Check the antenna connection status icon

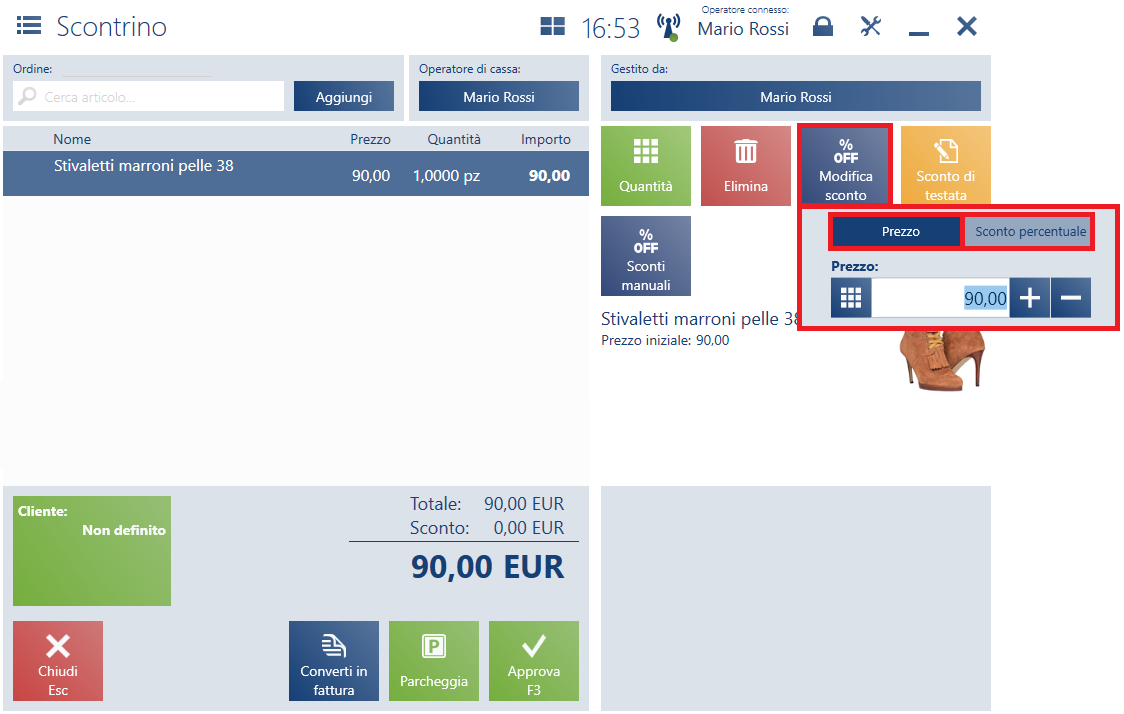668,27
